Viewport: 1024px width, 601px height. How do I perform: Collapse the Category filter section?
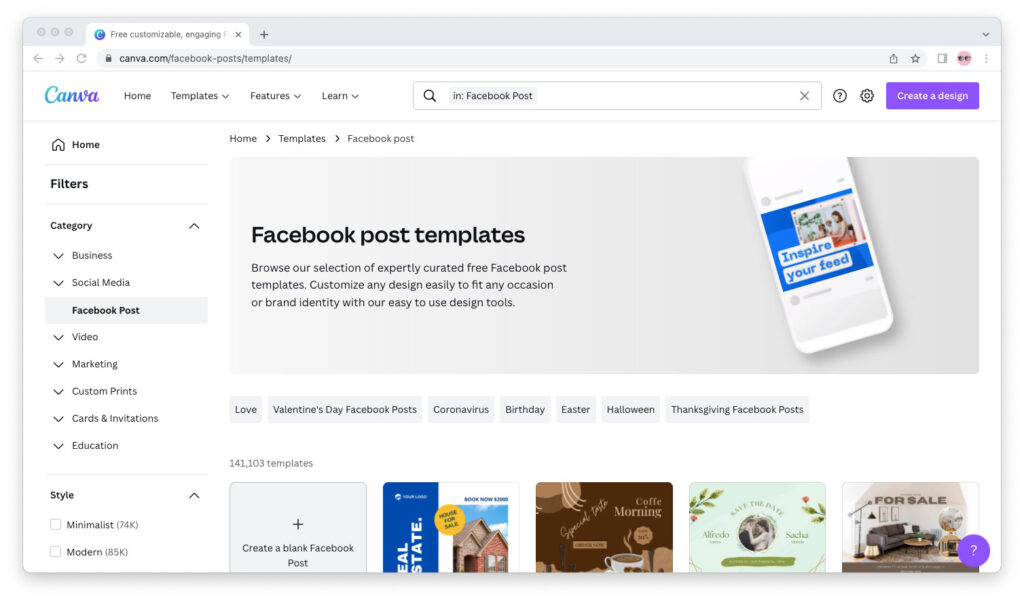(194, 225)
